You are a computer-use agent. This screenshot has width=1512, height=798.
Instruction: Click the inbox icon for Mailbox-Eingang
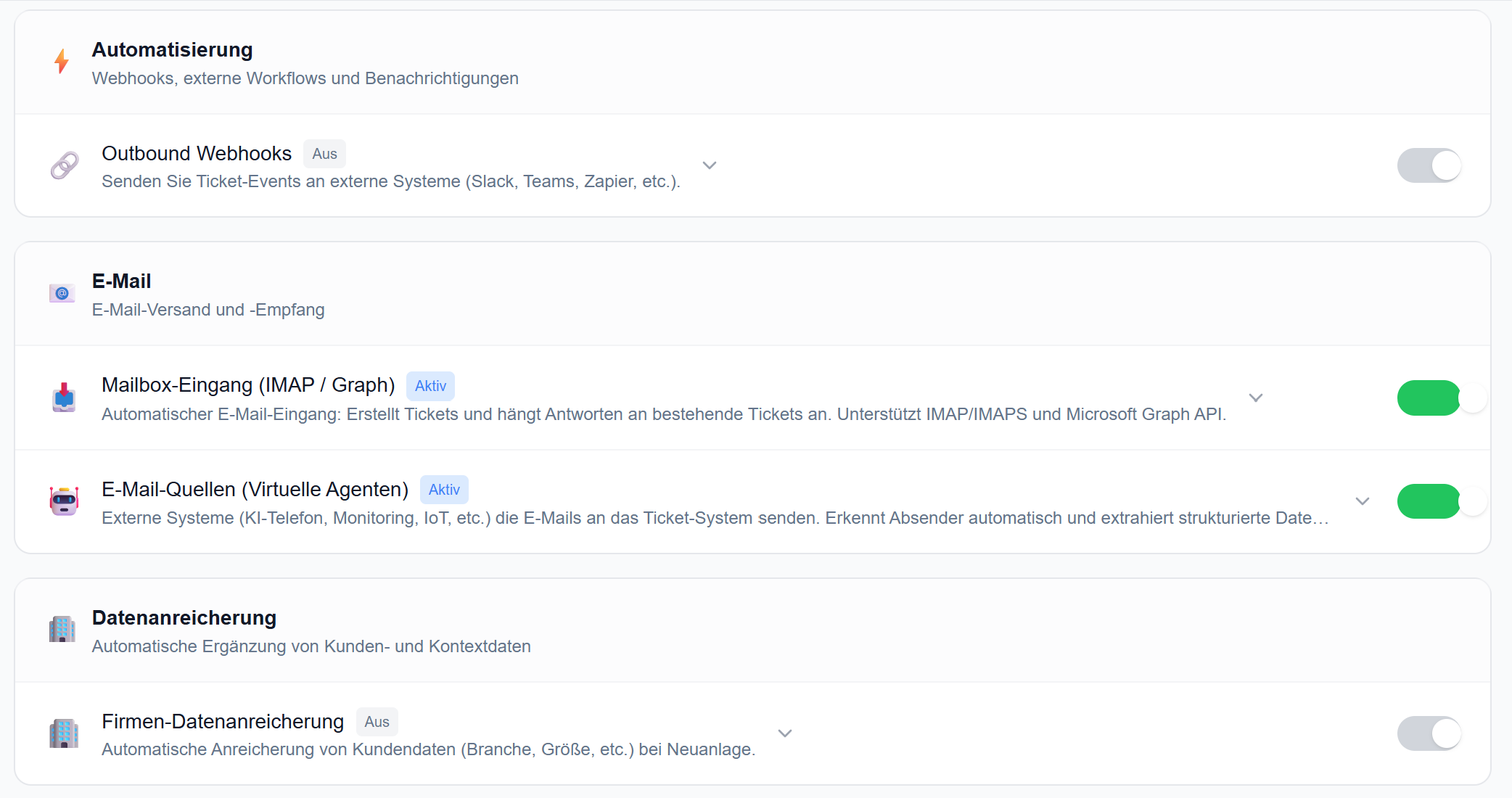click(x=64, y=398)
